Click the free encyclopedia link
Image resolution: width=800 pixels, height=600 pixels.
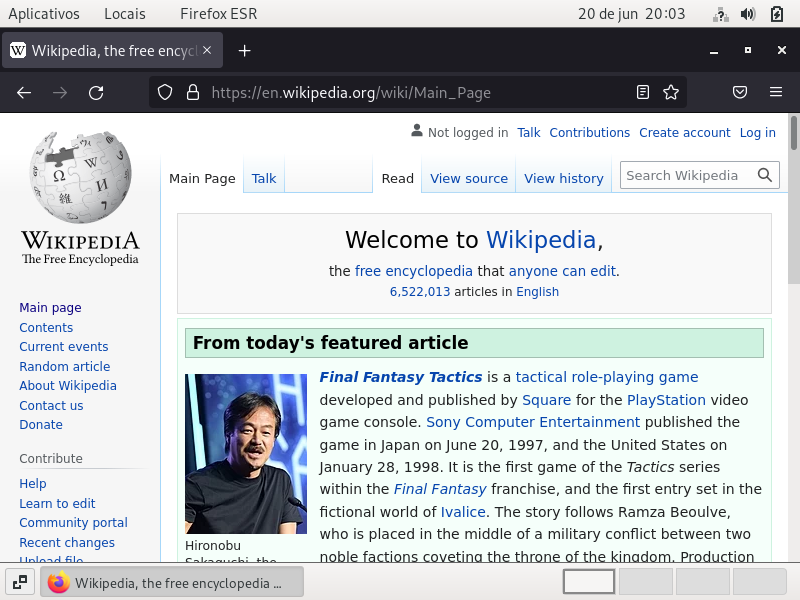click(414, 271)
